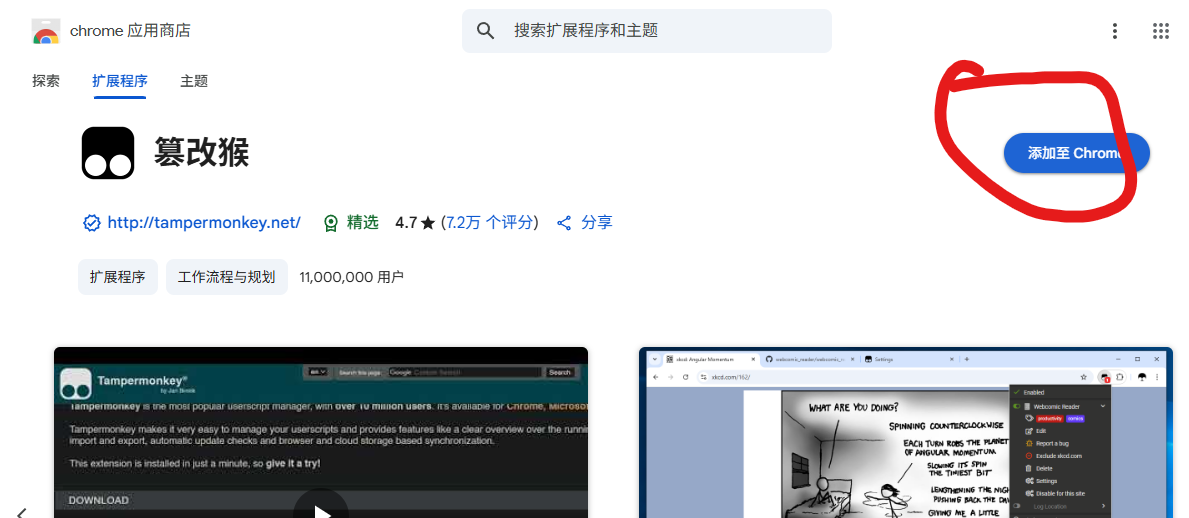The image size is (1189, 518).
Task: Click the 扩展程序 category chip
Action: 118,277
